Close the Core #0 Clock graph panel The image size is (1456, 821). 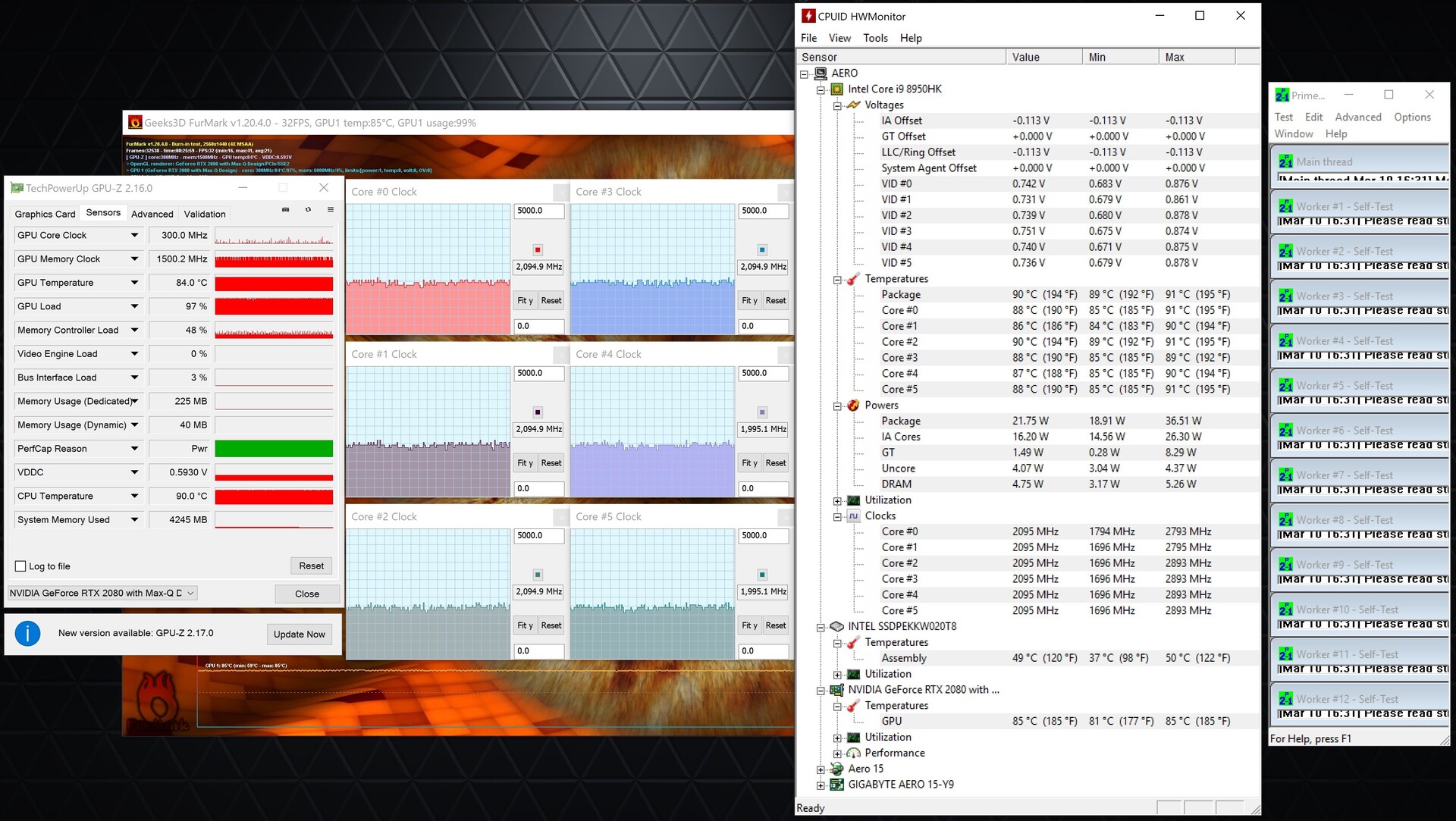560,192
